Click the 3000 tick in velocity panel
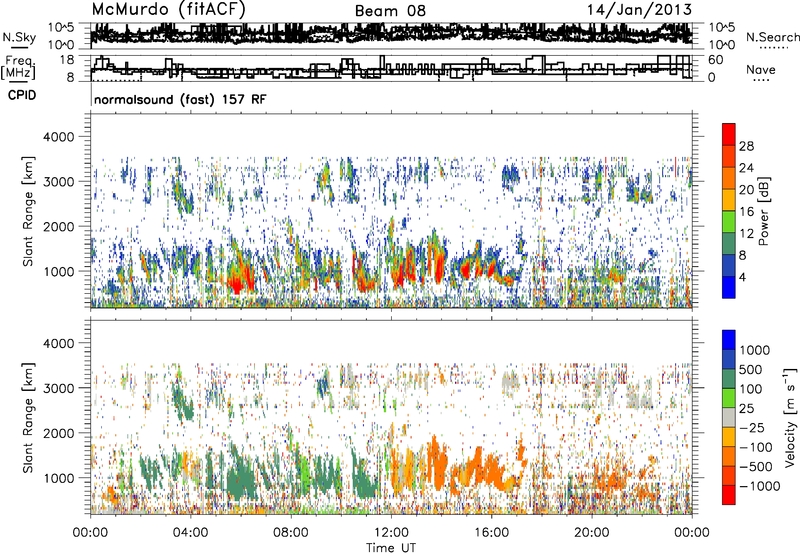 coord(61,388)
